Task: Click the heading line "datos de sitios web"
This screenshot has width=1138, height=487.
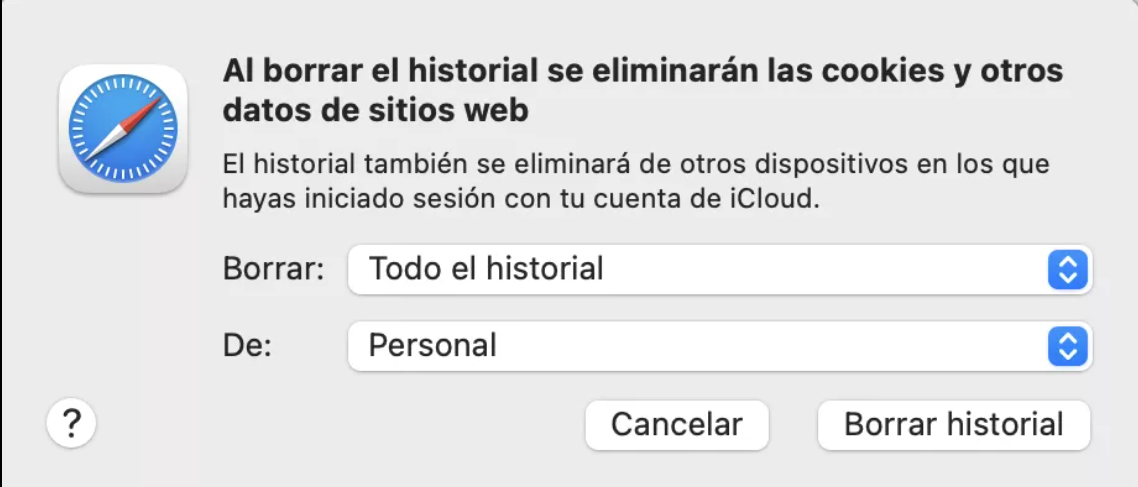Action: (x=375, y=110)
